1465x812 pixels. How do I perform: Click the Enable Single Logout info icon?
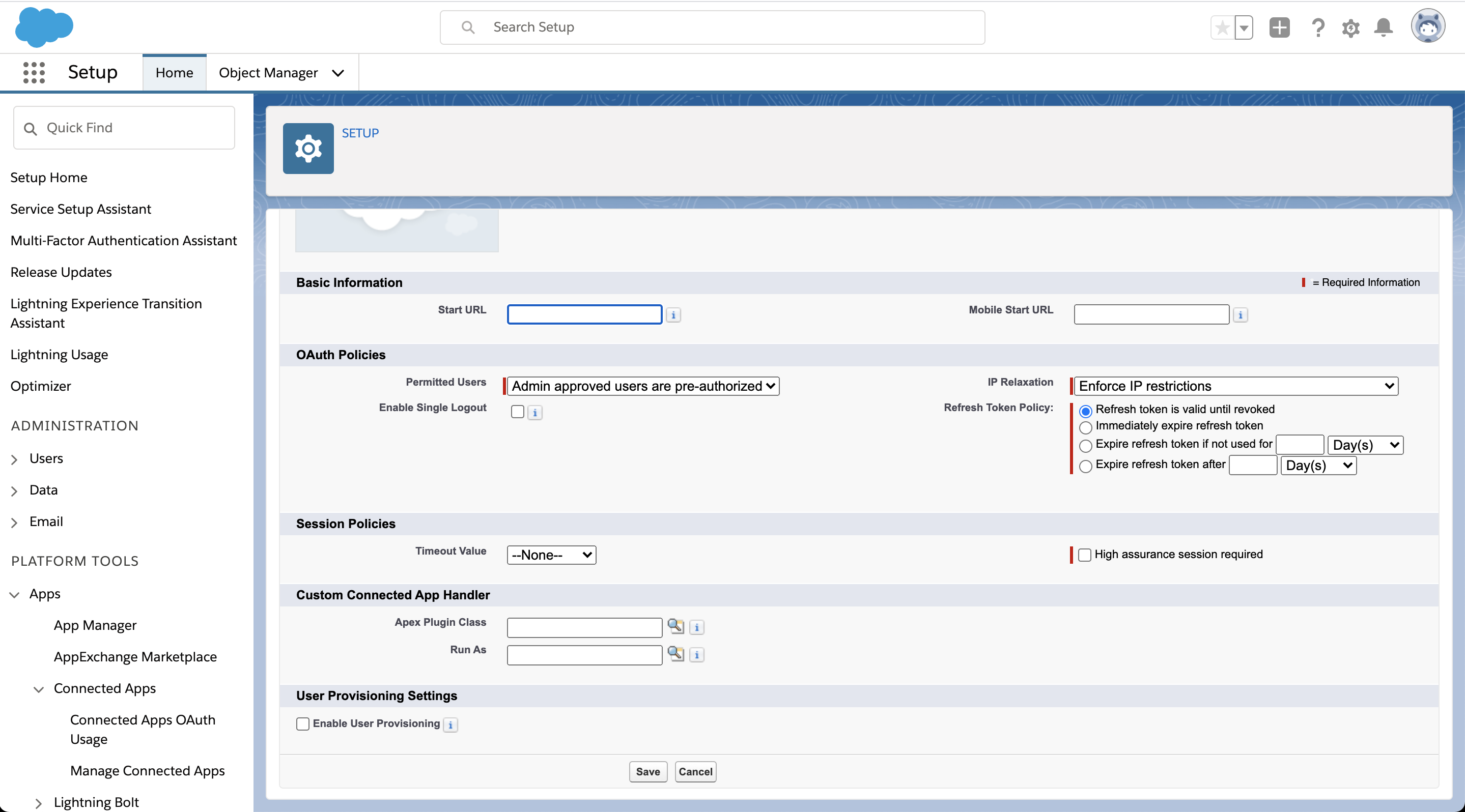535,413
